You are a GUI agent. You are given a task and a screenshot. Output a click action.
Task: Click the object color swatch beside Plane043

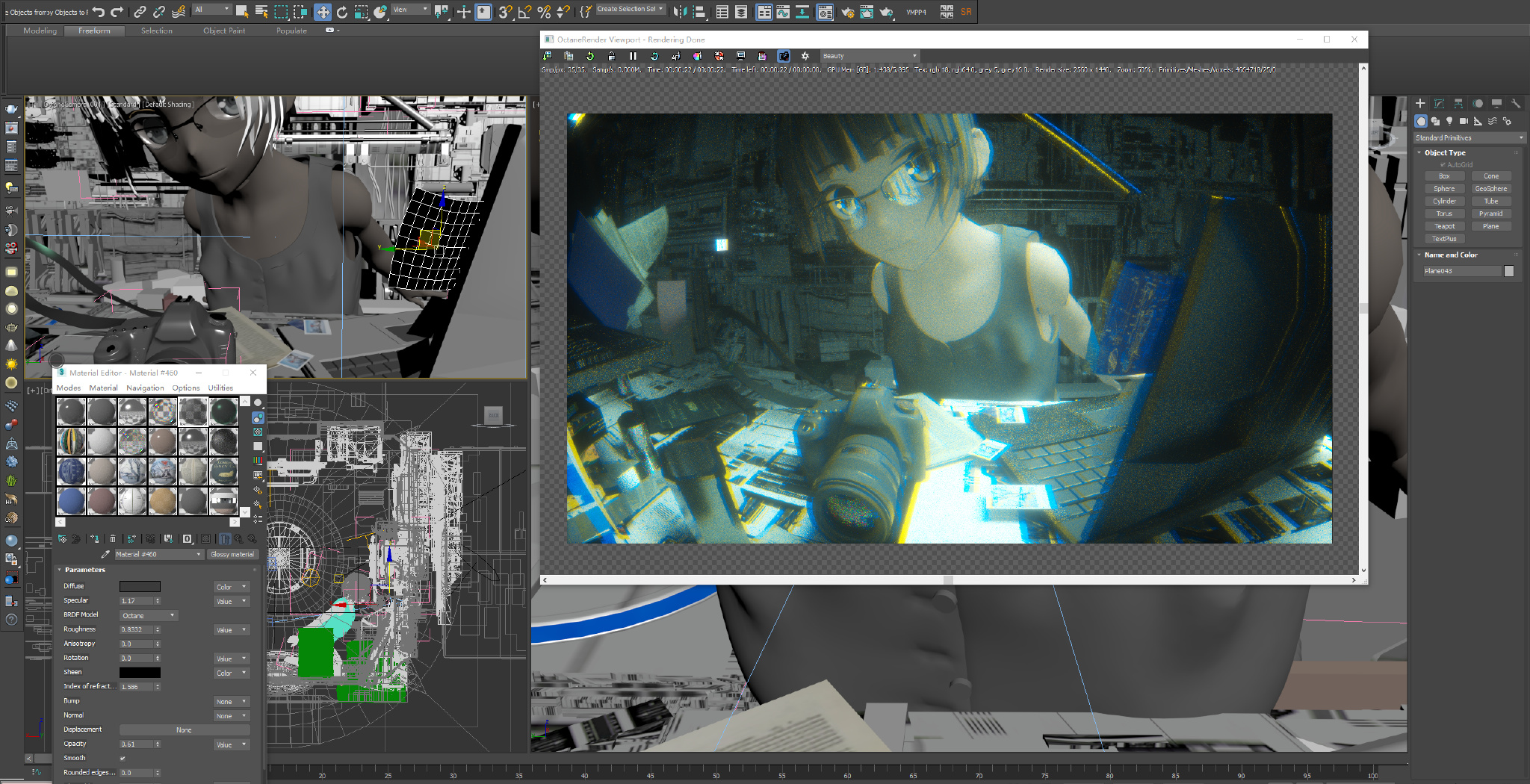(x=1509, y=271)
